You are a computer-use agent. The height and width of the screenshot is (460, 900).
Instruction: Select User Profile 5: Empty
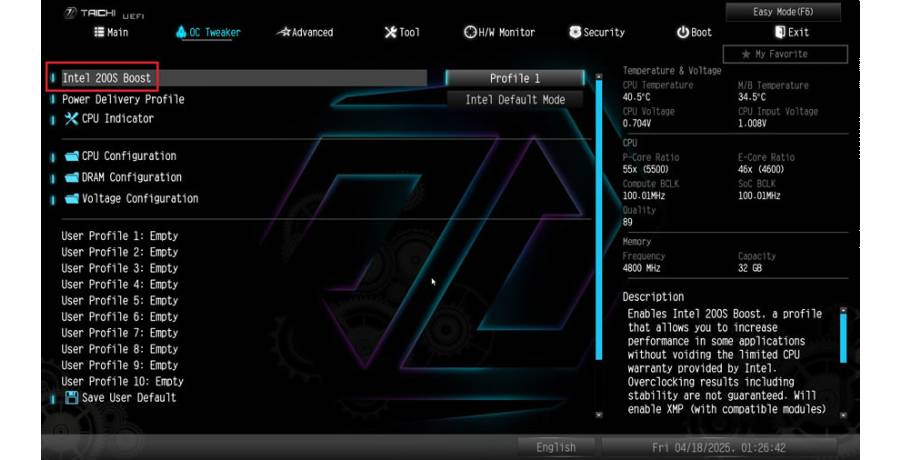(120, 300)
